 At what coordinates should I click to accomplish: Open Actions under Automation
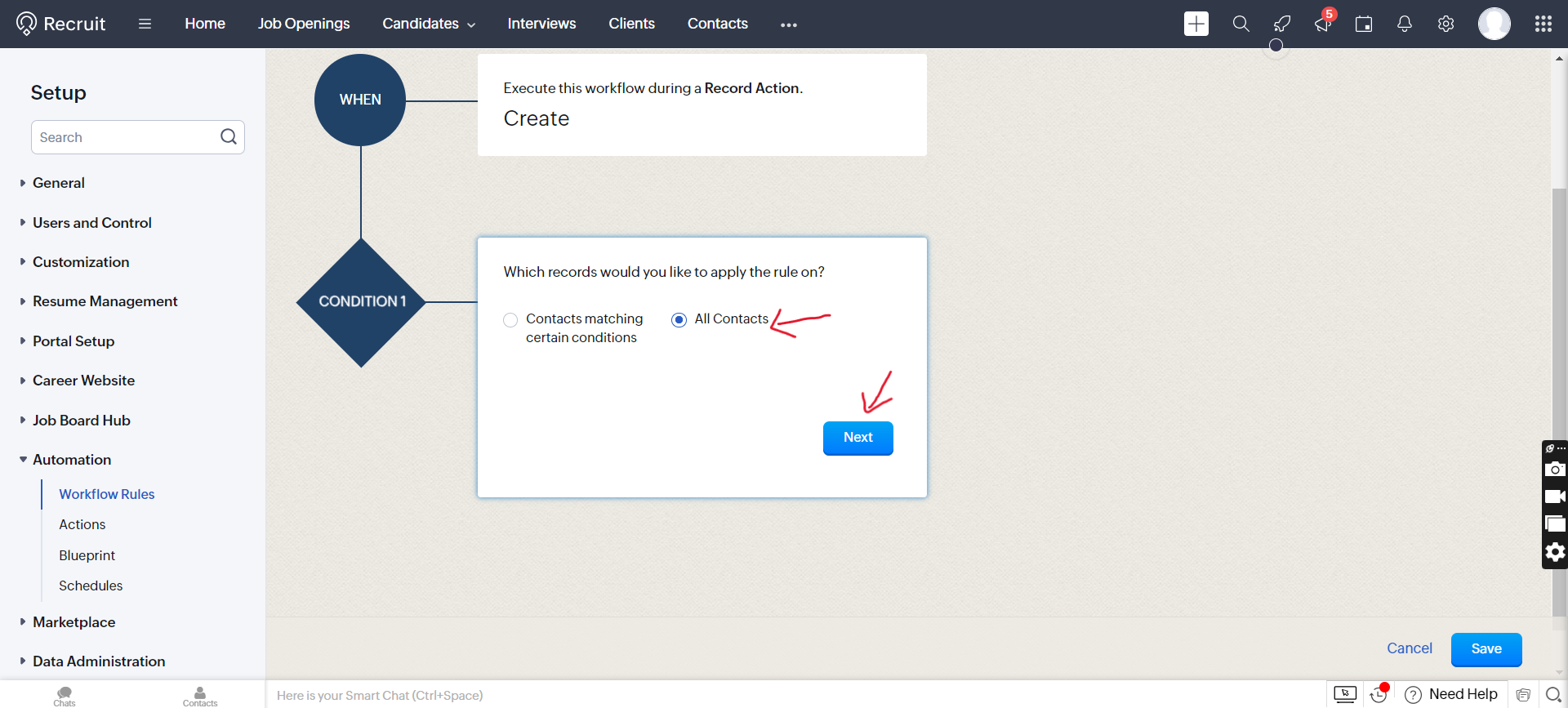pyautogui.click(x=82, y=524)
